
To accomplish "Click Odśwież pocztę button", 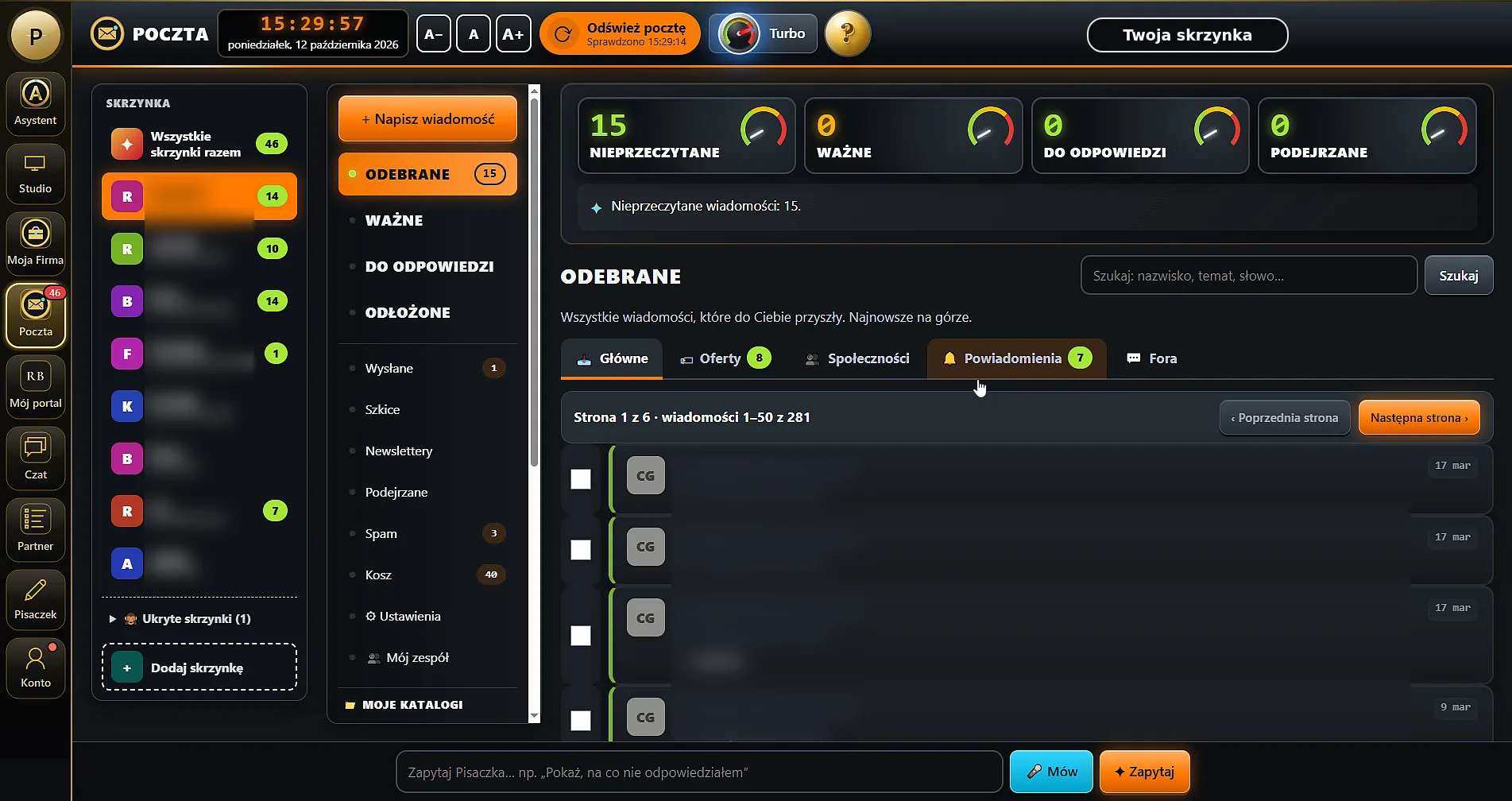I will 620,33.
